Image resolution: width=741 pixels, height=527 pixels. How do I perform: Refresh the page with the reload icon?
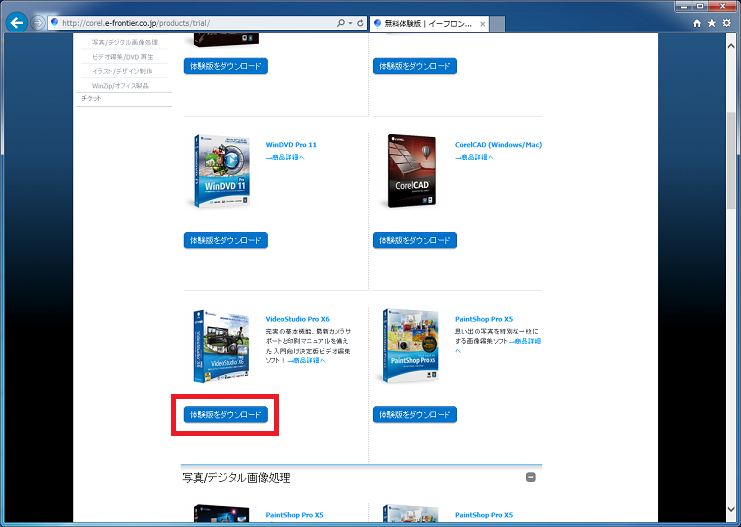[x=360, y=23]
